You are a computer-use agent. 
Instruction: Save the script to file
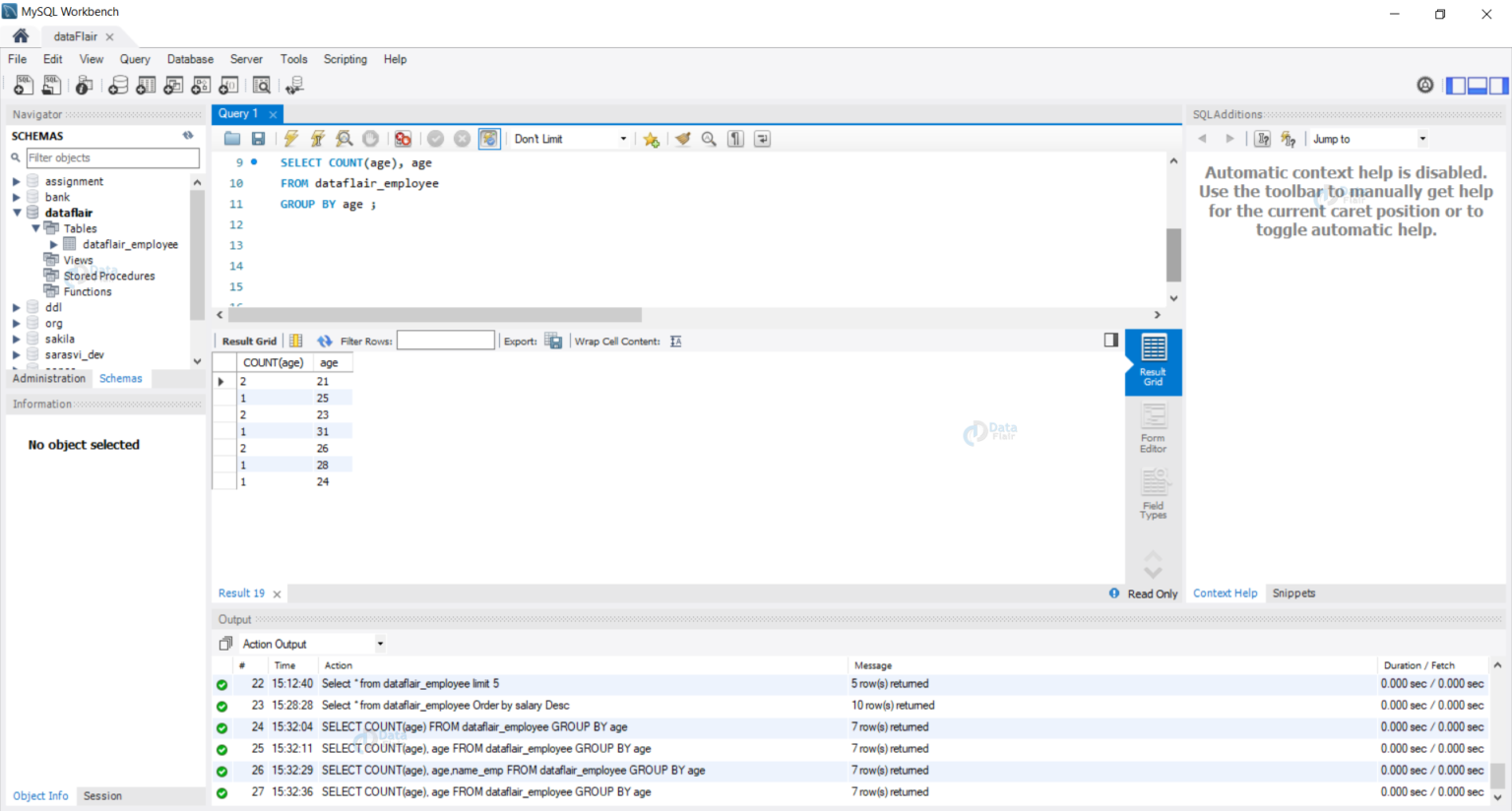pos(258,139)
